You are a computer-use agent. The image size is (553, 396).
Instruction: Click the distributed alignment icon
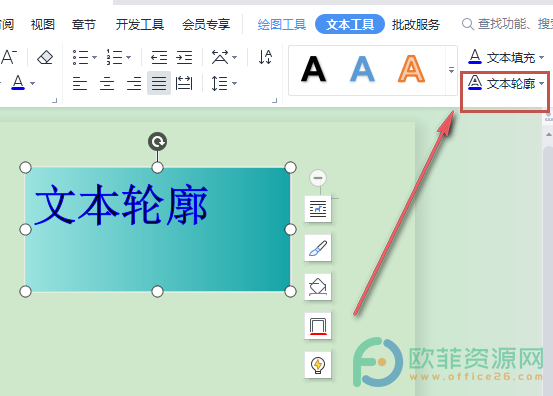click(184, 84)
